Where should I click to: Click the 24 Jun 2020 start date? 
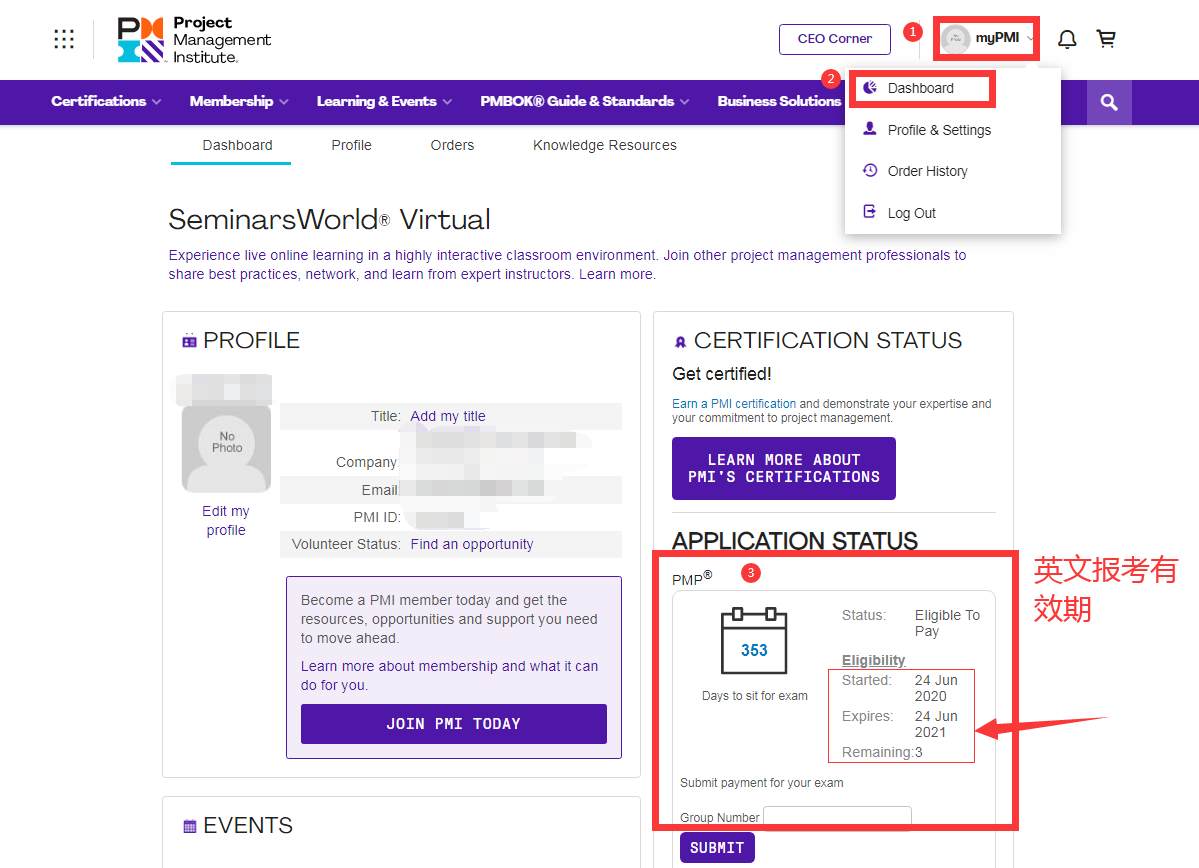936,688
